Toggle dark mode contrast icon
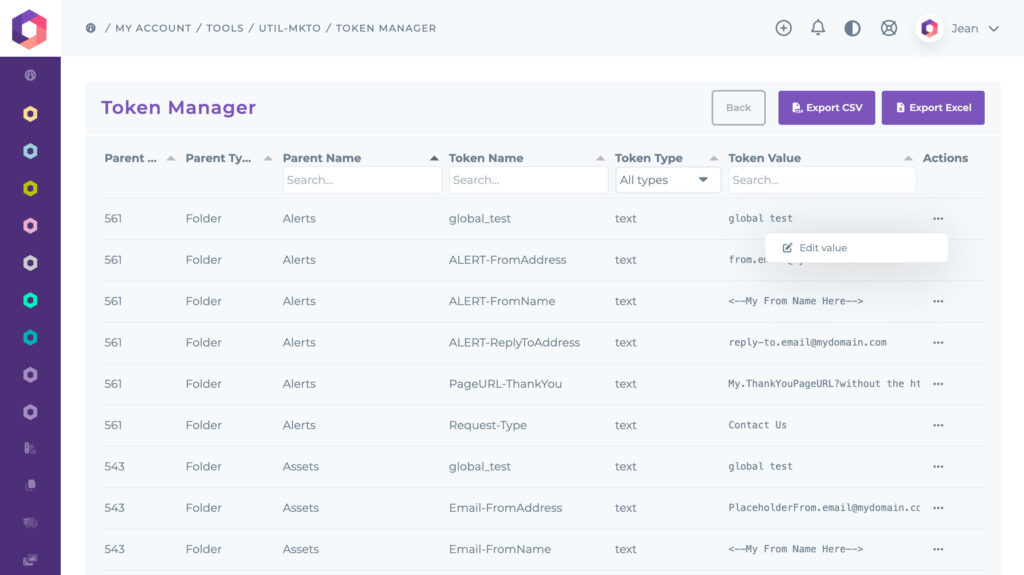The image size is (1024, 575). click(852, 28)
